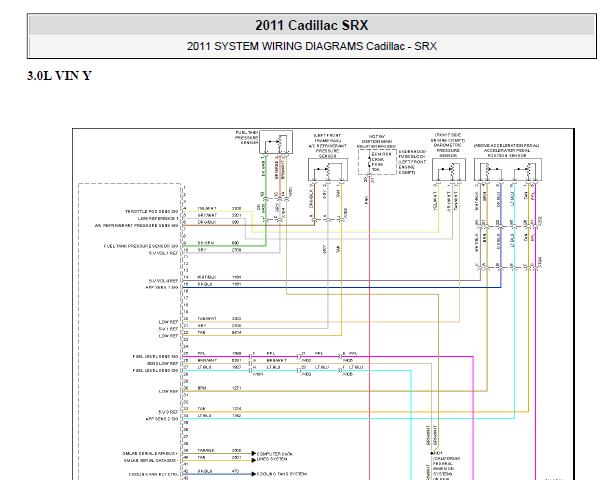Select the "2011 SYSTEM WIRING DIAGRAMS Cadillac - SRX" subtitle
This screenshot has height=480, width=608.
click(x=311, y=46)
